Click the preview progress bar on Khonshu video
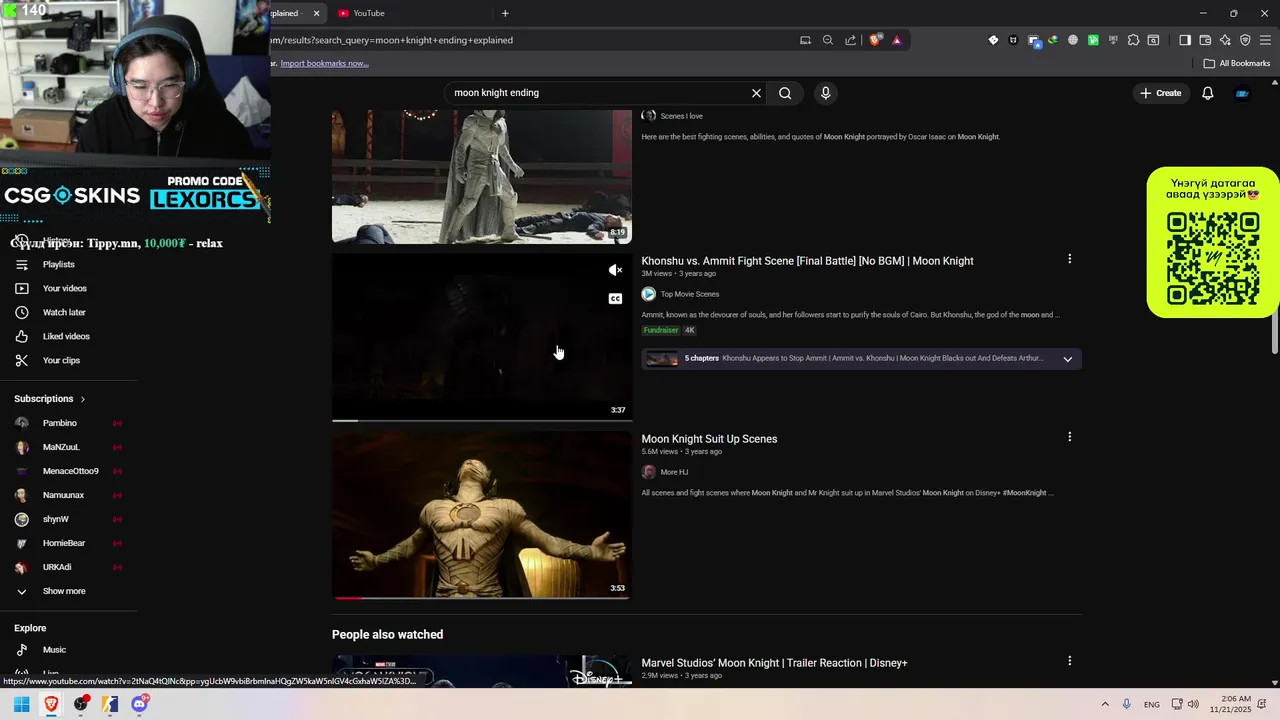 click(x=482, y=420)
